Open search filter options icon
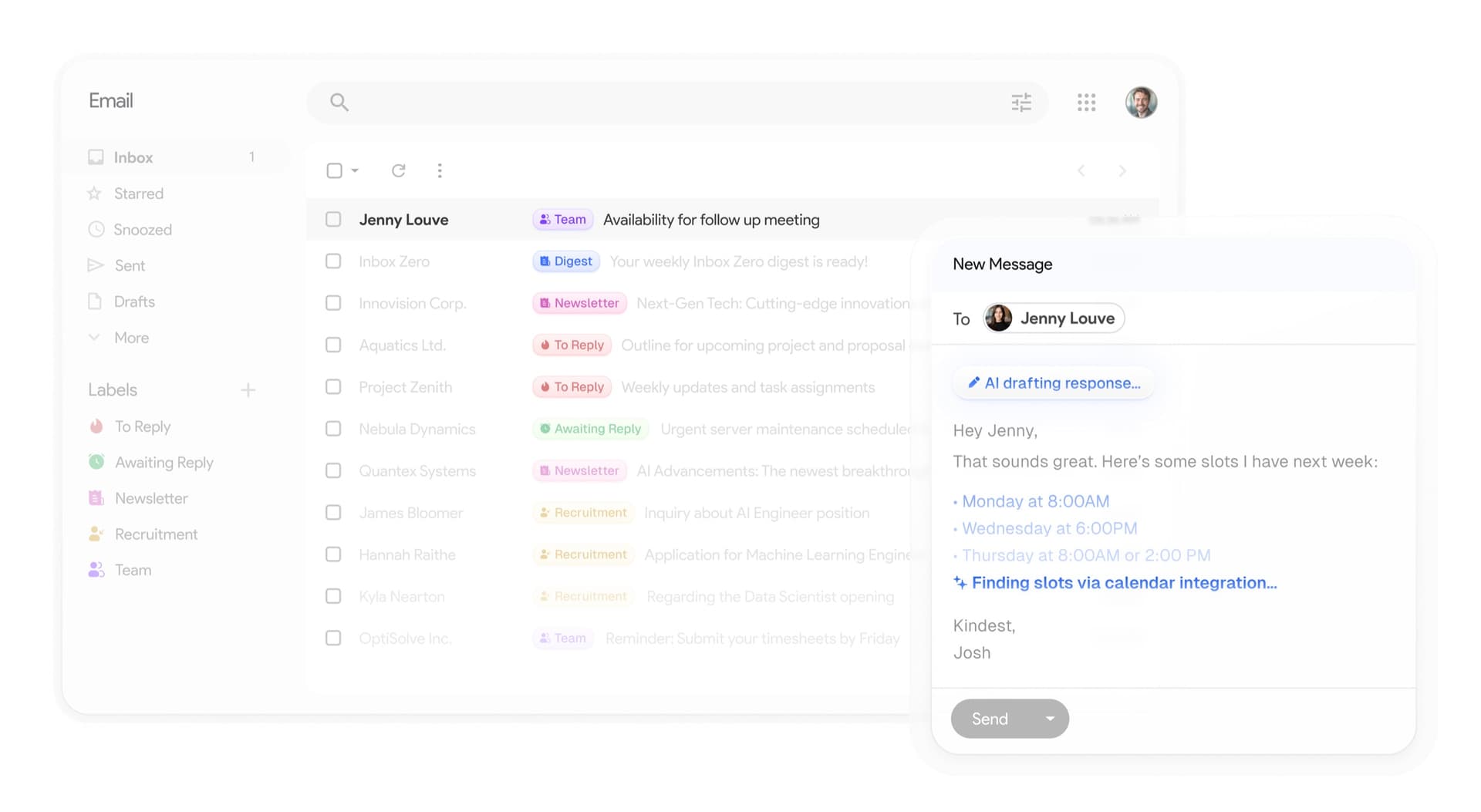This screenshot has height=812, width=1481. coord(1021,103)
